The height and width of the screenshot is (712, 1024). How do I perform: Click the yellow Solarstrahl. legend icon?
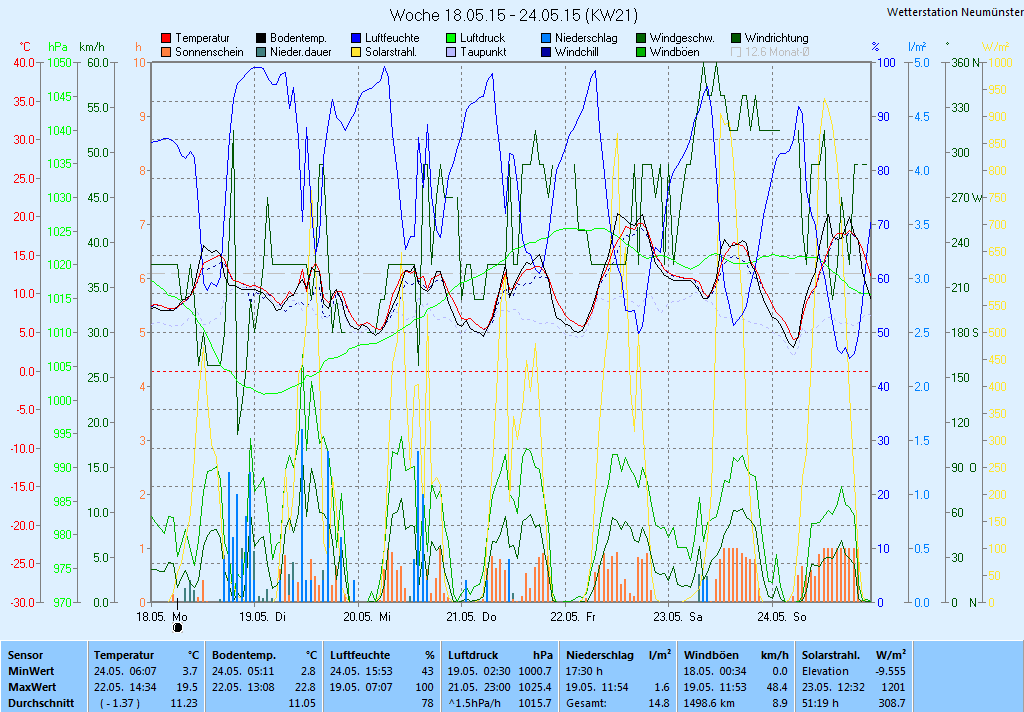(356, 52)
